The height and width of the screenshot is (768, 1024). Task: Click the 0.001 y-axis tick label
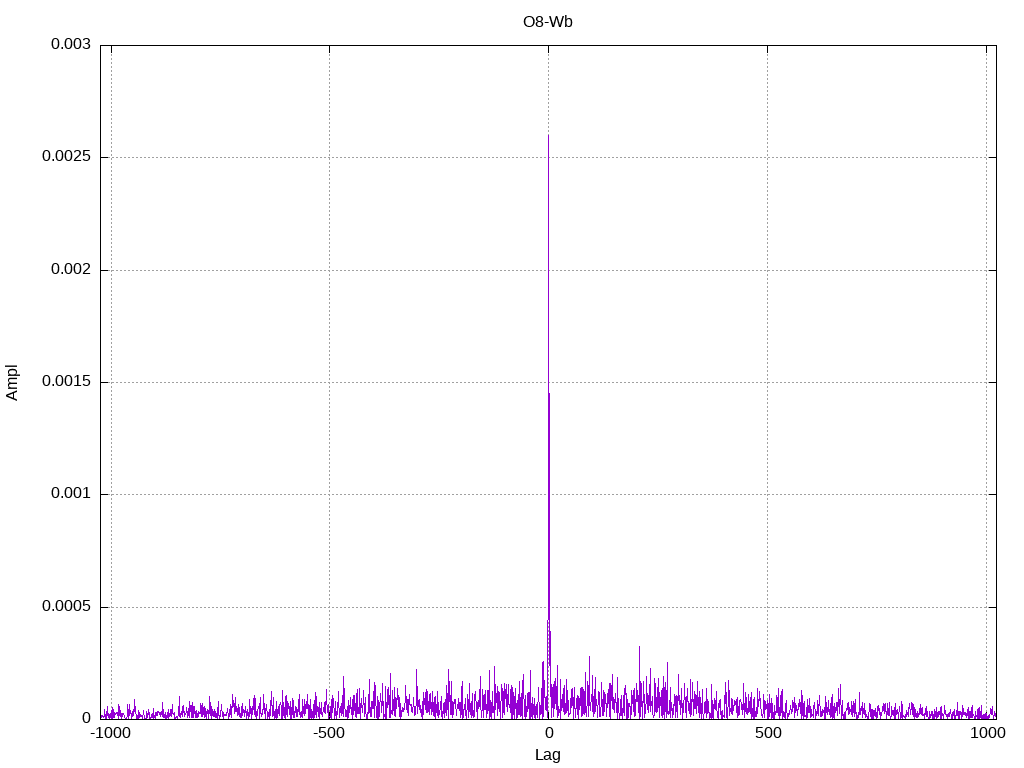(71, 494)
